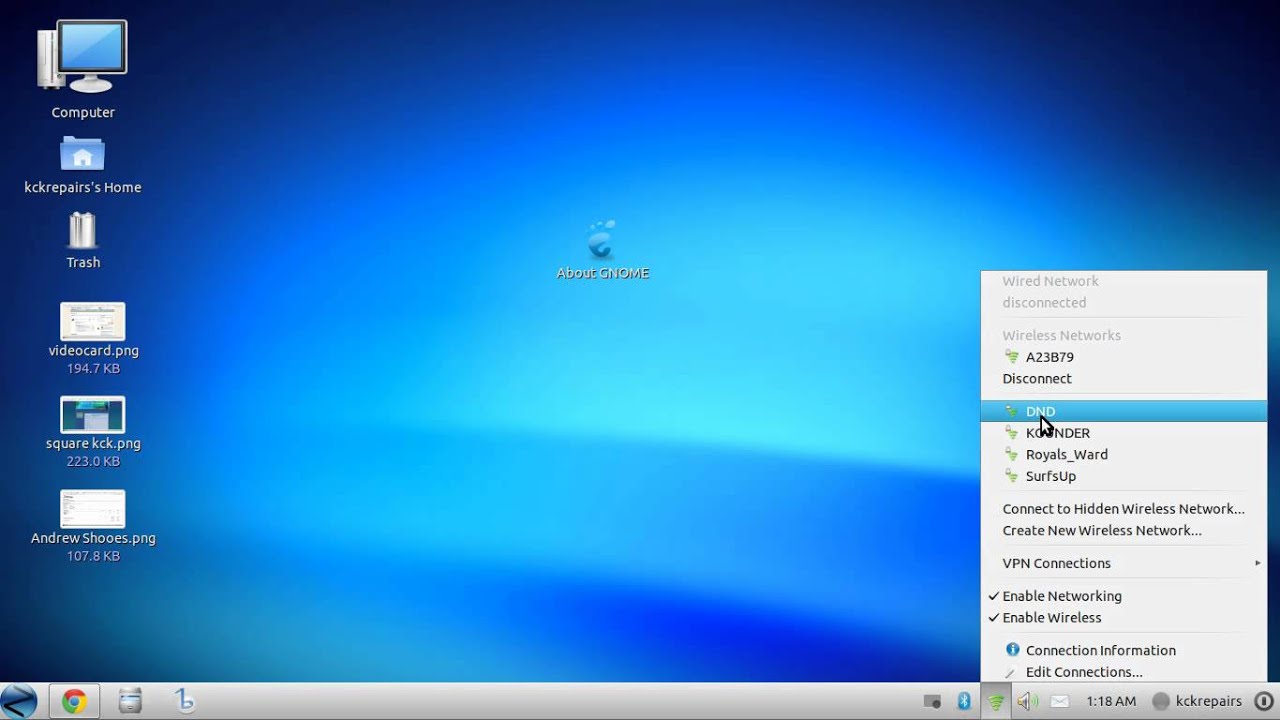Click the signal icon beside A23B79
1280x720 pixels.
click(x=1012, y=357)
